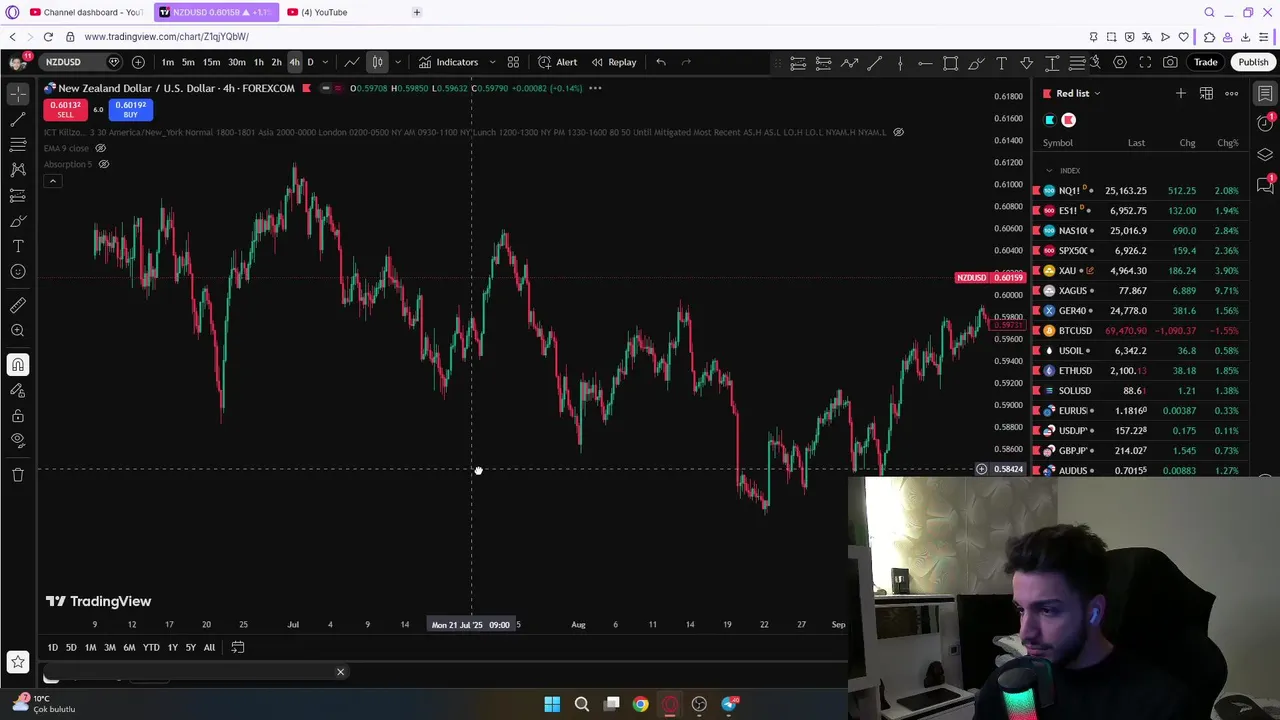This screenshot has width=1280, height=720.
Task: Click the Publish button
Action: click(x=1253, y=62)
